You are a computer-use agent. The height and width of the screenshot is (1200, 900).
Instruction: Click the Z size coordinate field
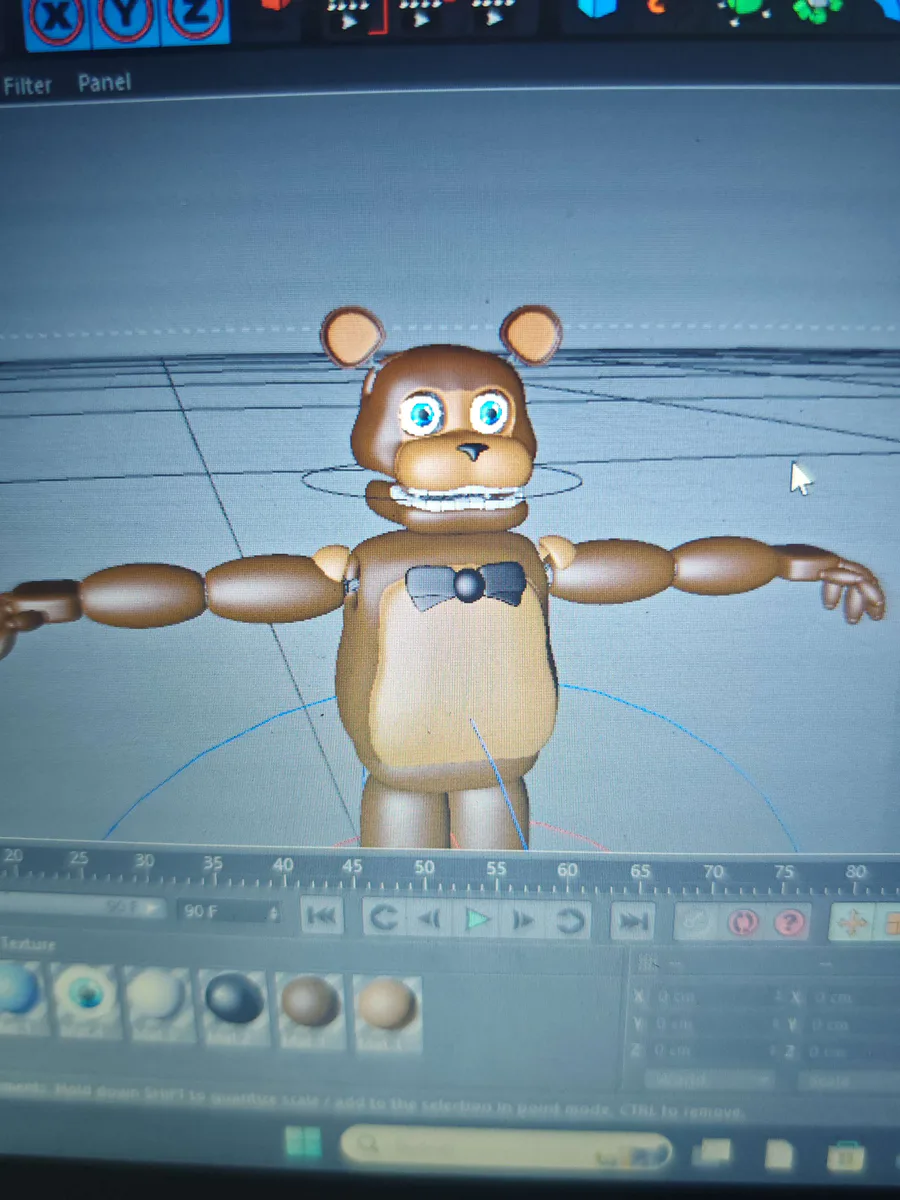(850, 1054)
